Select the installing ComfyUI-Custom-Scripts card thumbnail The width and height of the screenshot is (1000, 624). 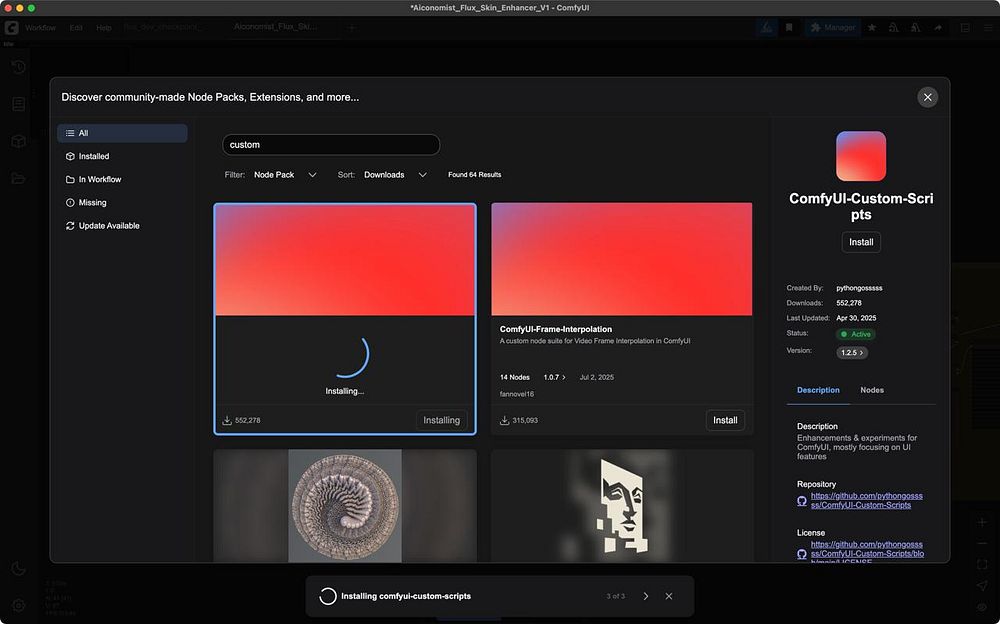pos(345,260)
